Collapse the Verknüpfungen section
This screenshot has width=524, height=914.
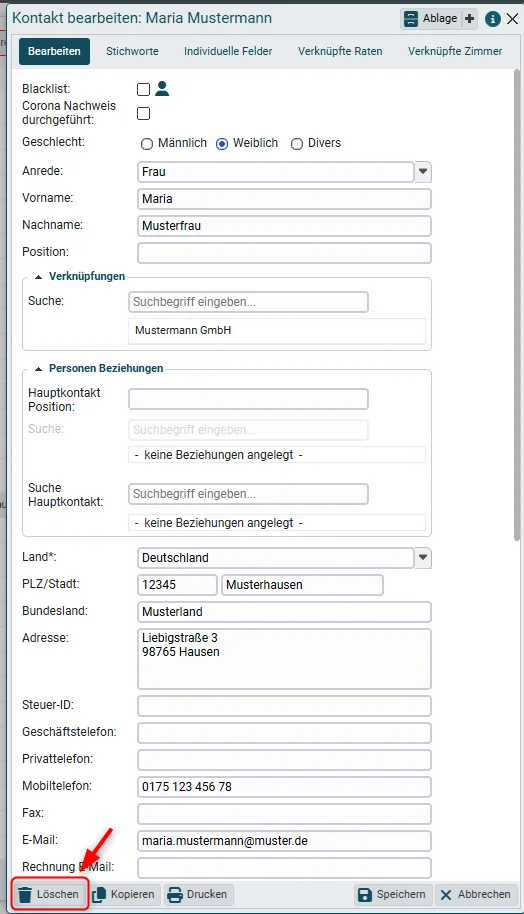click(38, 277)
